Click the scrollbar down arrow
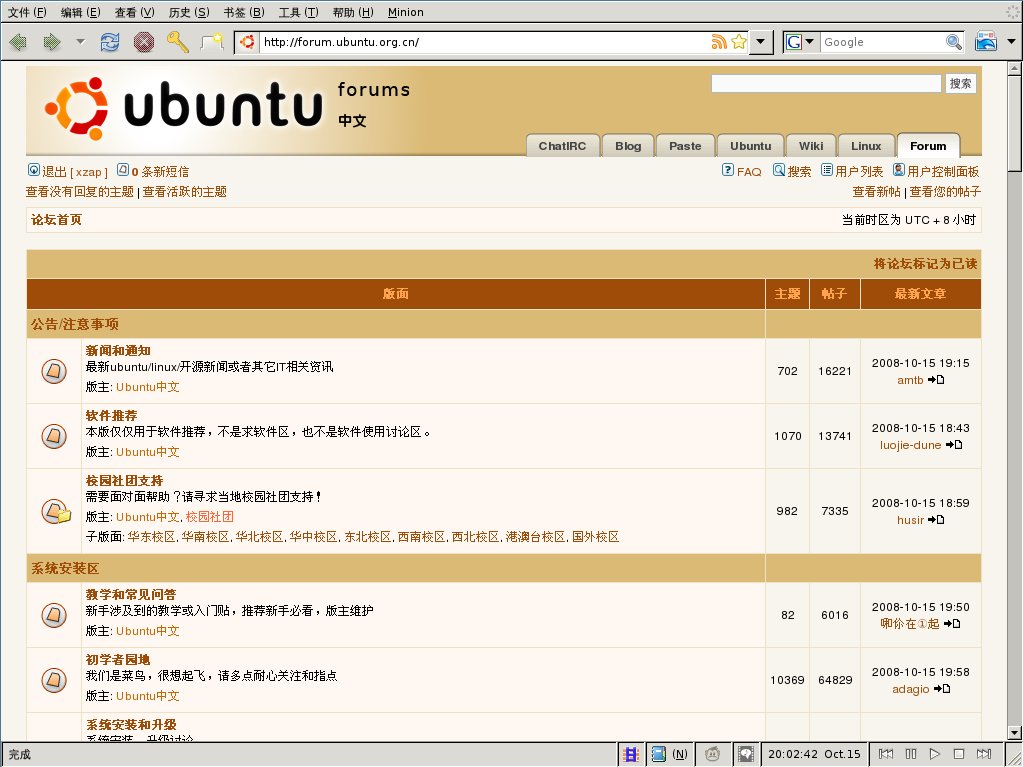 [x=1014, y=732]
